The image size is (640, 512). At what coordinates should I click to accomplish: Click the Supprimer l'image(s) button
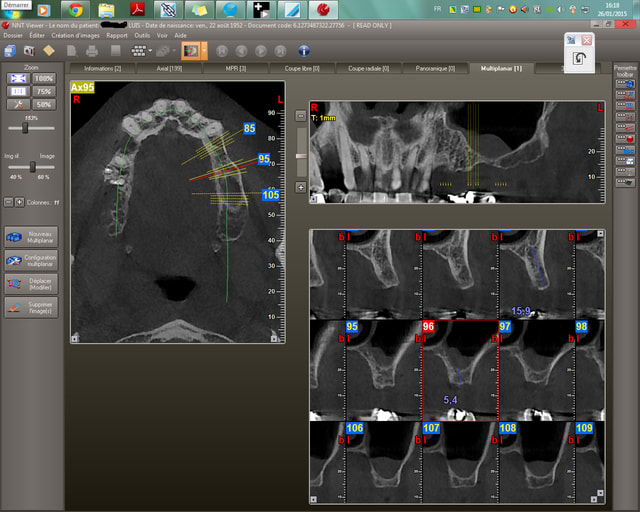tap(32, 309)
